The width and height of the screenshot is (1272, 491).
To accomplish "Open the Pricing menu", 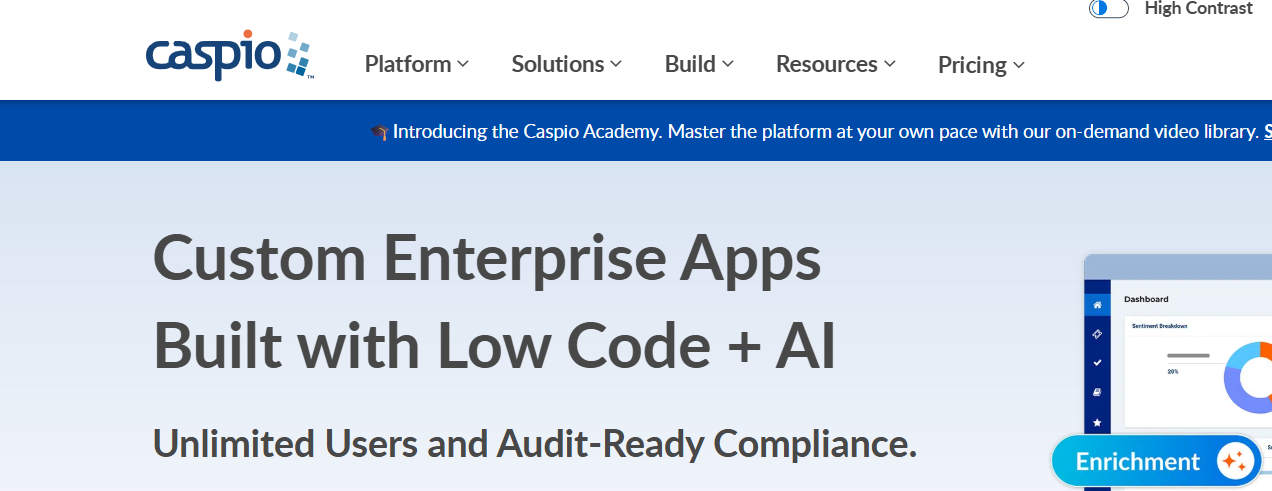I will tap(981, 65).
